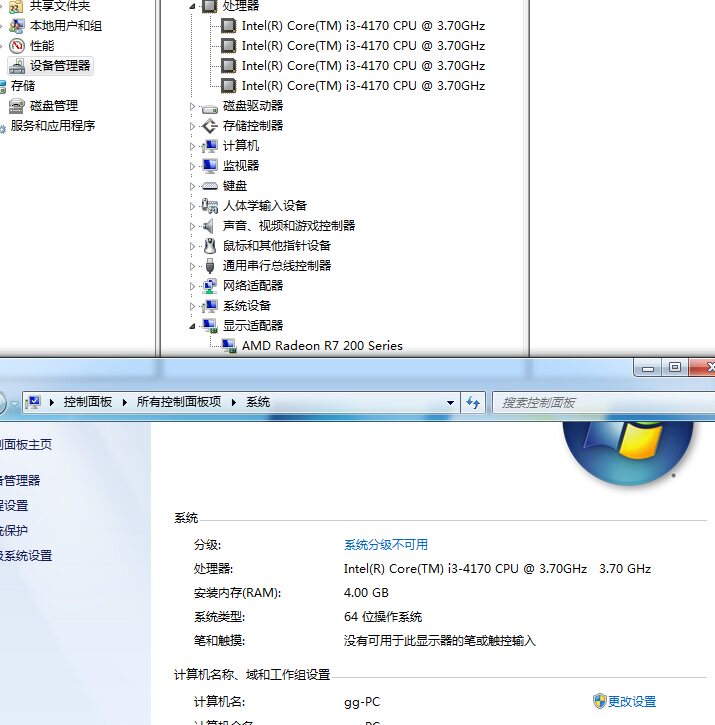Expand the 键盘 node
The width and height of the screenshot is (715, 725).
[192, 186]
